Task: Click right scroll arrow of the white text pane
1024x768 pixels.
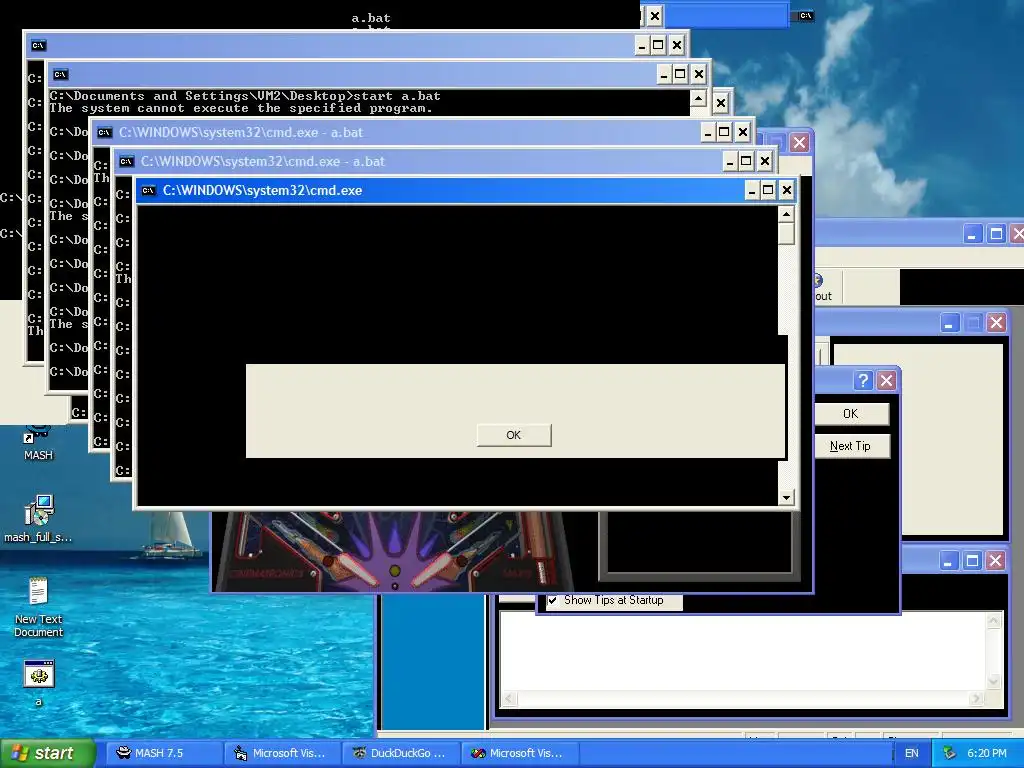Action: pyautogui.click(x=977, y=699)
